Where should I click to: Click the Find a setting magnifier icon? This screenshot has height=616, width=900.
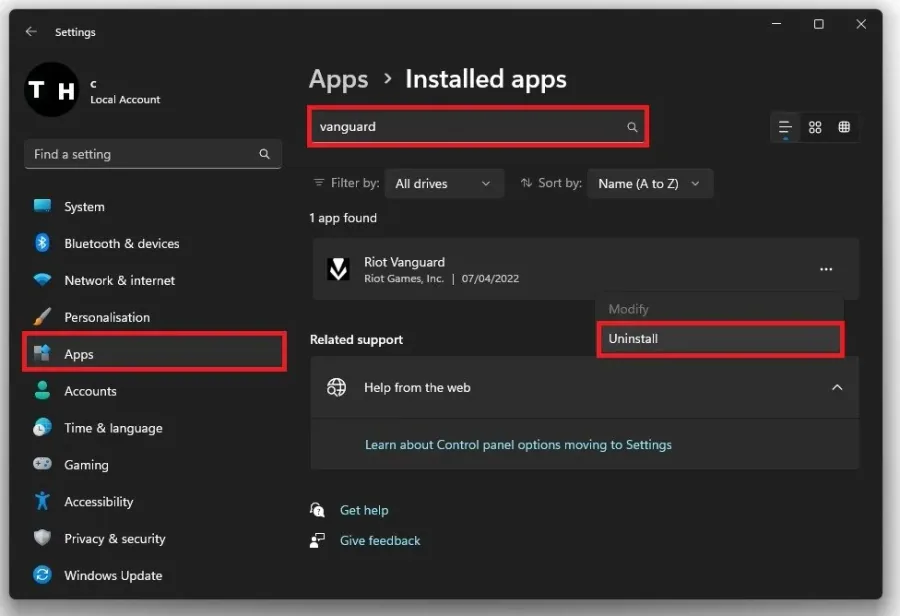click(x=264, y=154)
